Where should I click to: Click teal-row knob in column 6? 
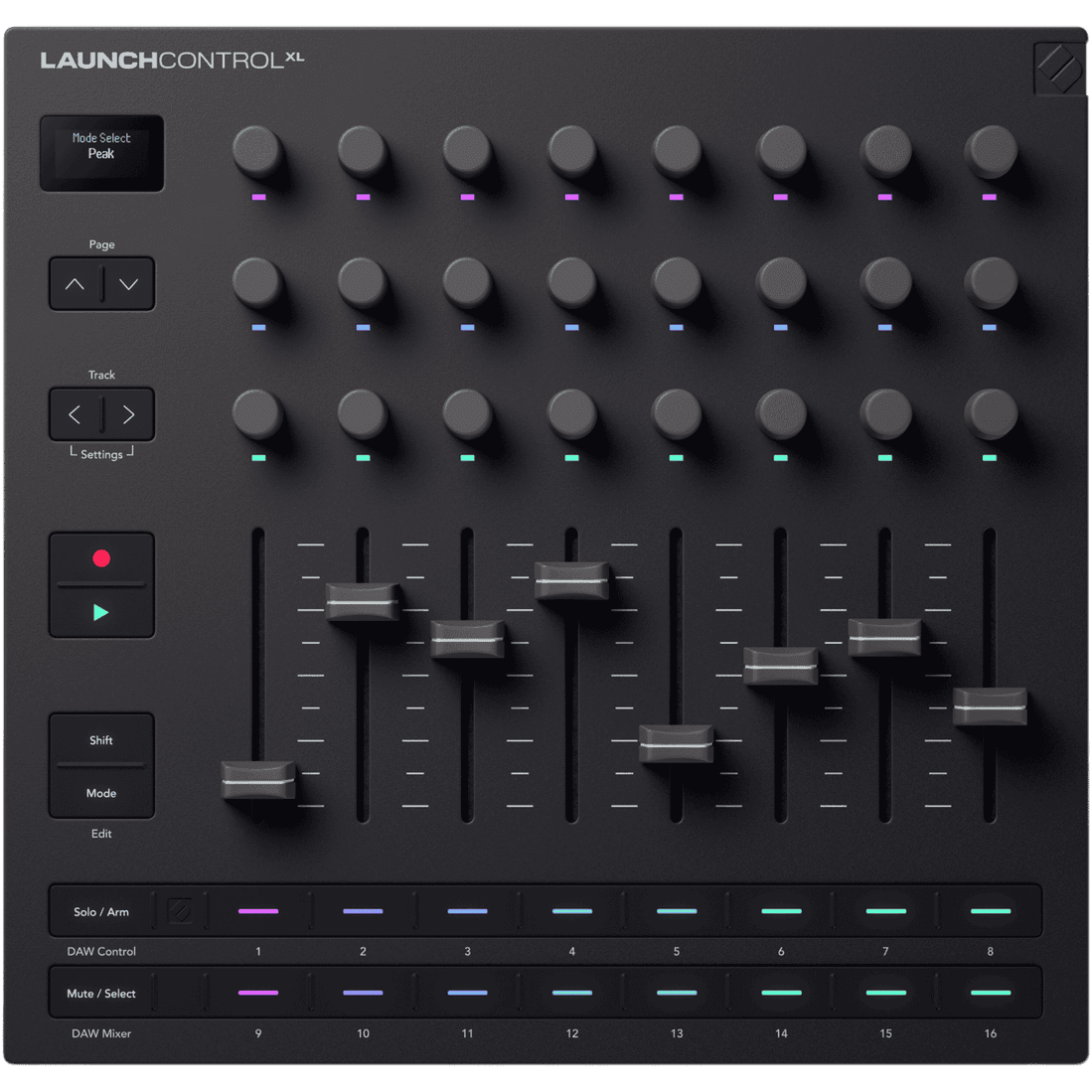tap(781, 413)
